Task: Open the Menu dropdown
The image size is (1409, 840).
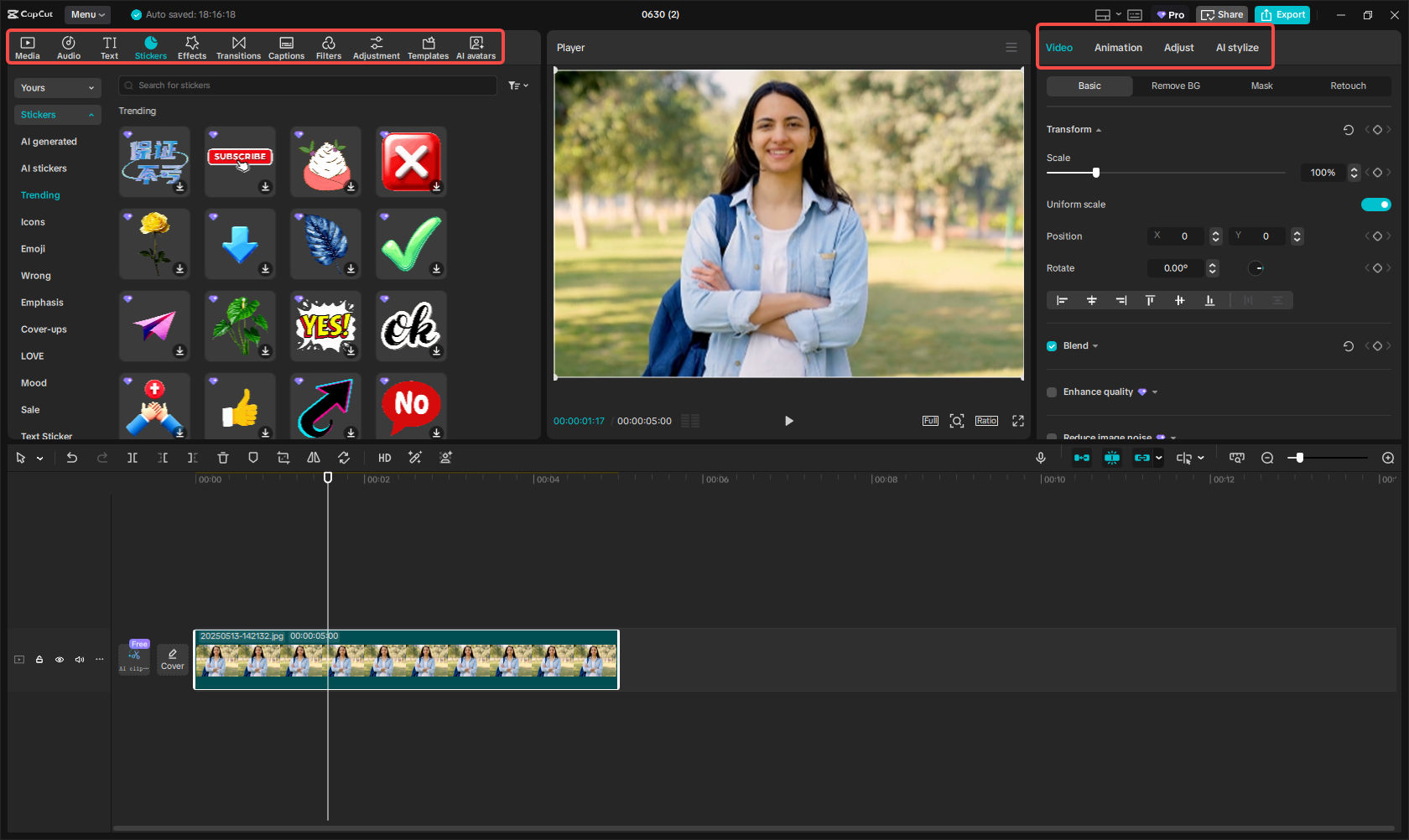Action: [x=87, y=14]
